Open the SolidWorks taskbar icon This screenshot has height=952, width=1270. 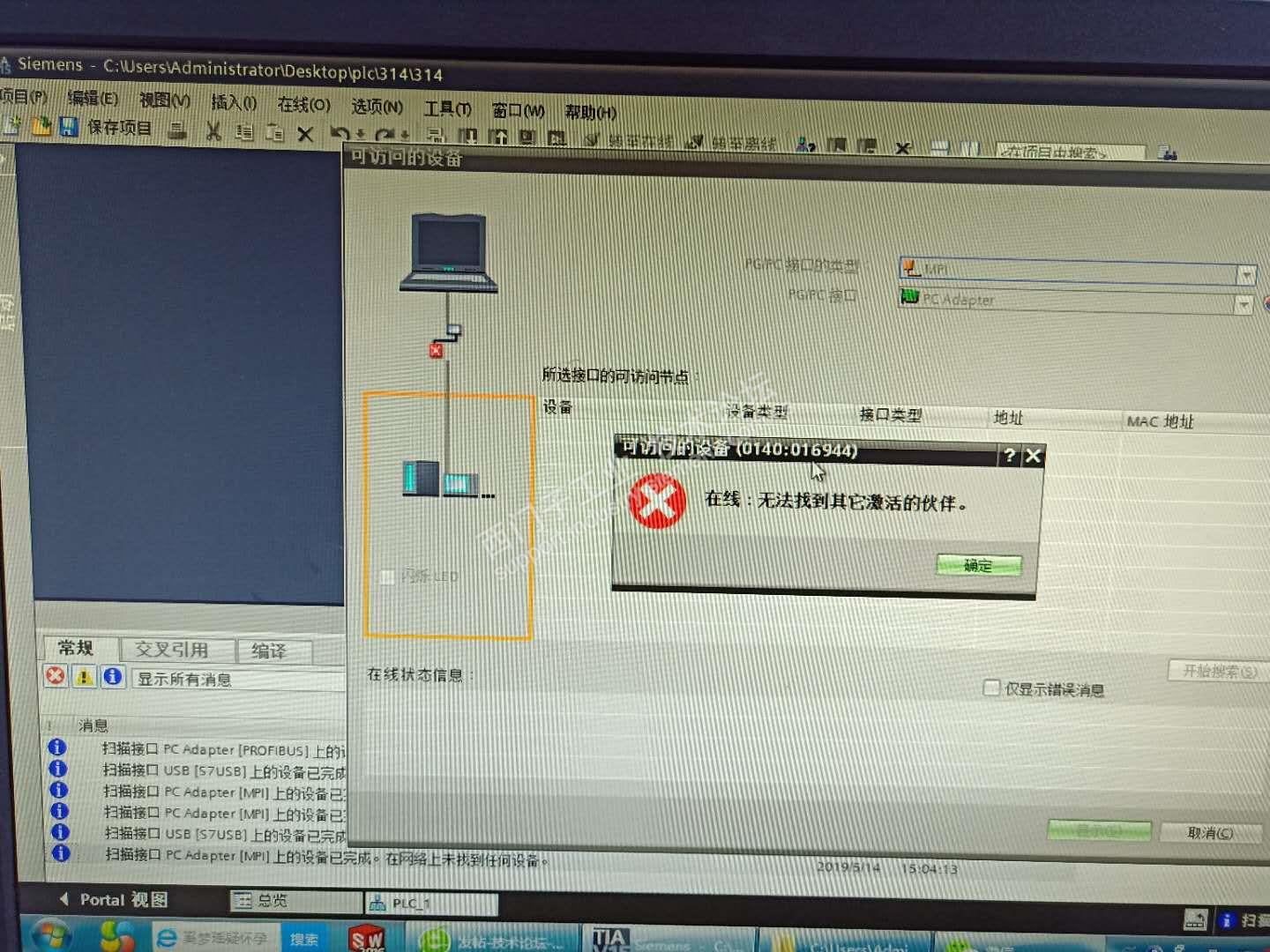coord(367,938)
